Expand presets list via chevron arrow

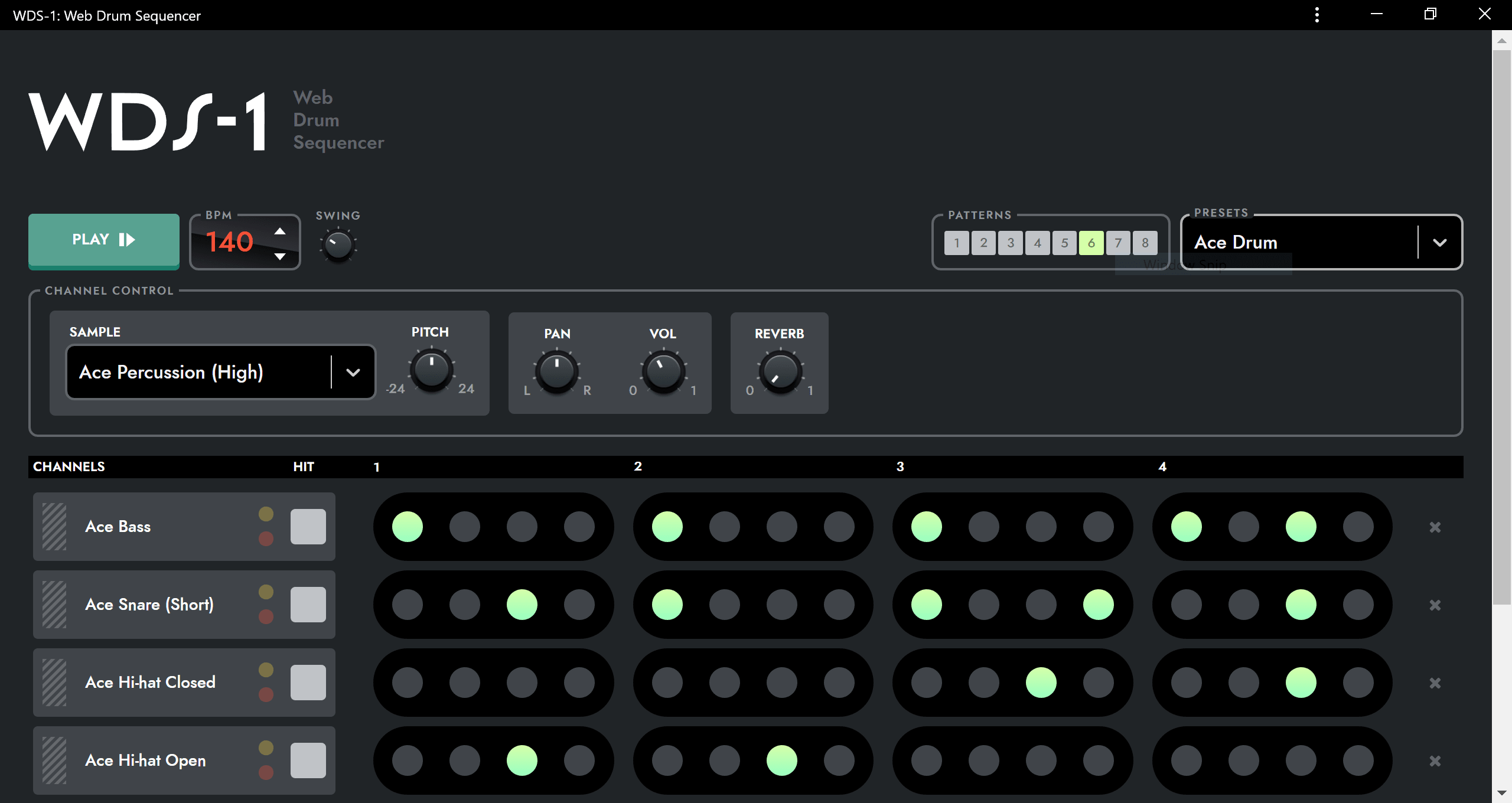tap(1440, 242)
